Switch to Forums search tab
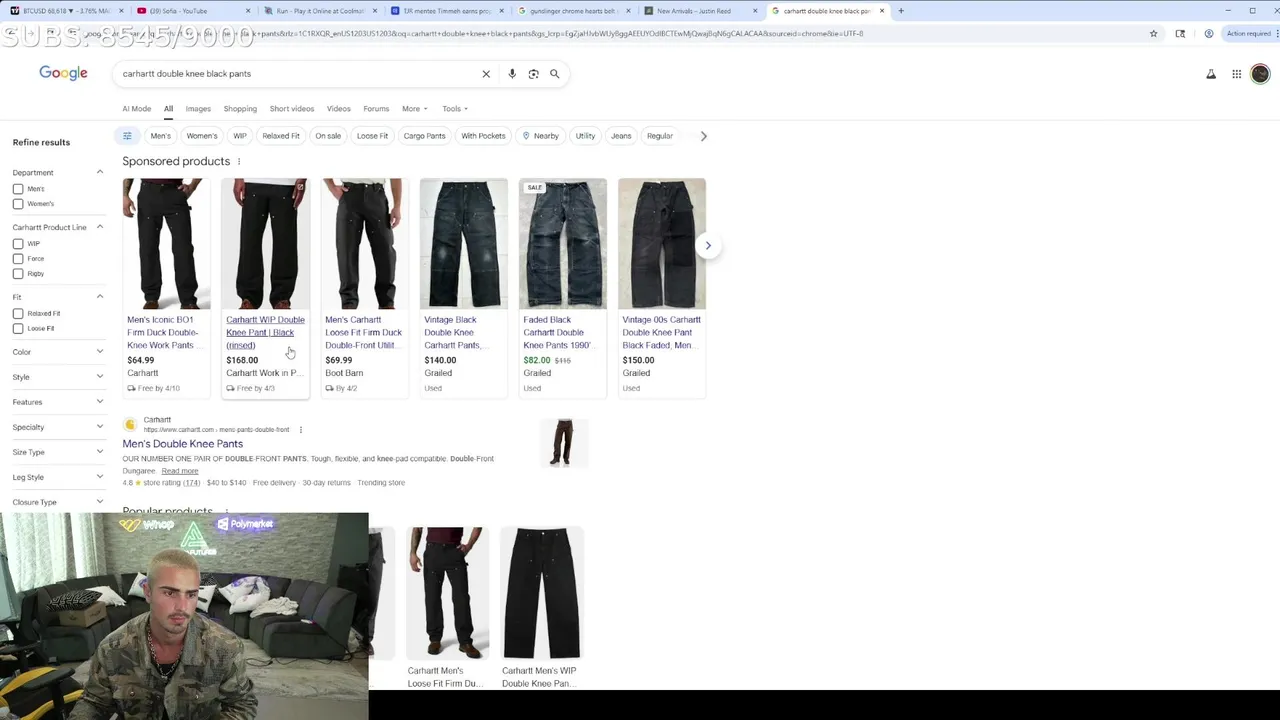 376,109
